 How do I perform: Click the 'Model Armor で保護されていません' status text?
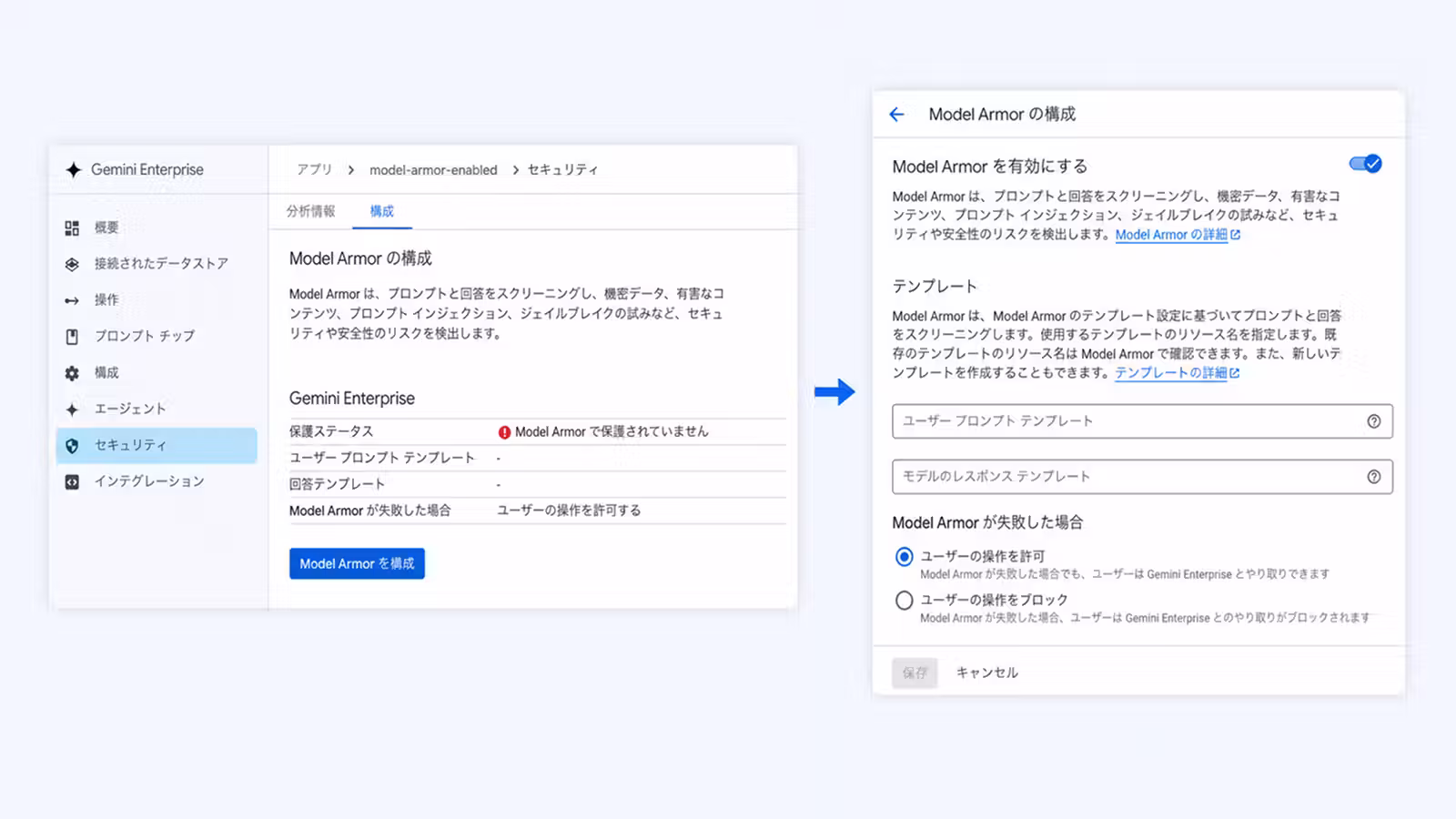[612, 432]
